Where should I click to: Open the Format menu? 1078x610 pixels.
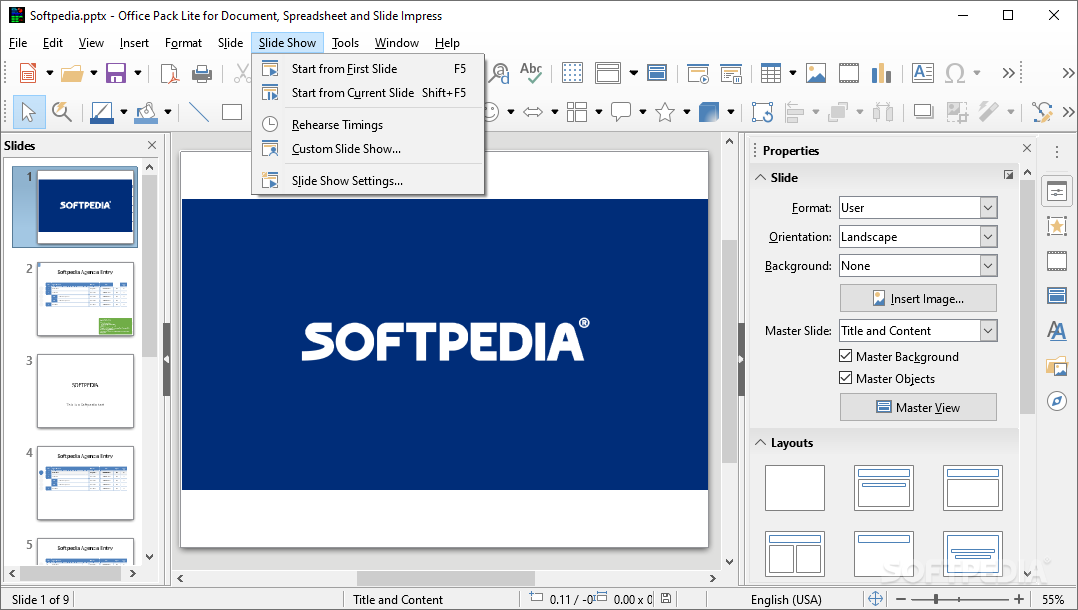[x=183, y=43]
